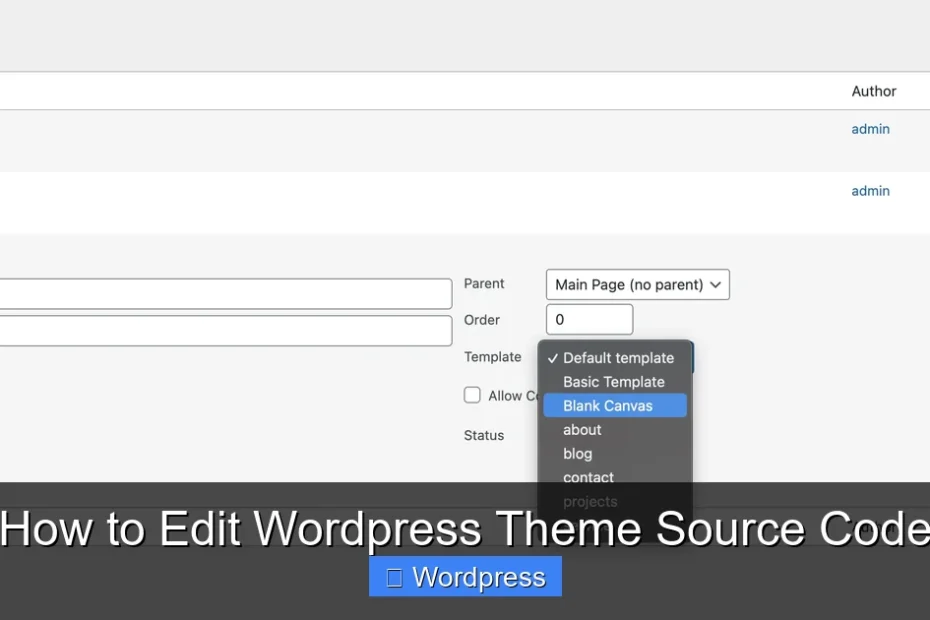This screenshot has height=620, width=930.
Task: Click the "Author" column header
Action: click(872, 90)
